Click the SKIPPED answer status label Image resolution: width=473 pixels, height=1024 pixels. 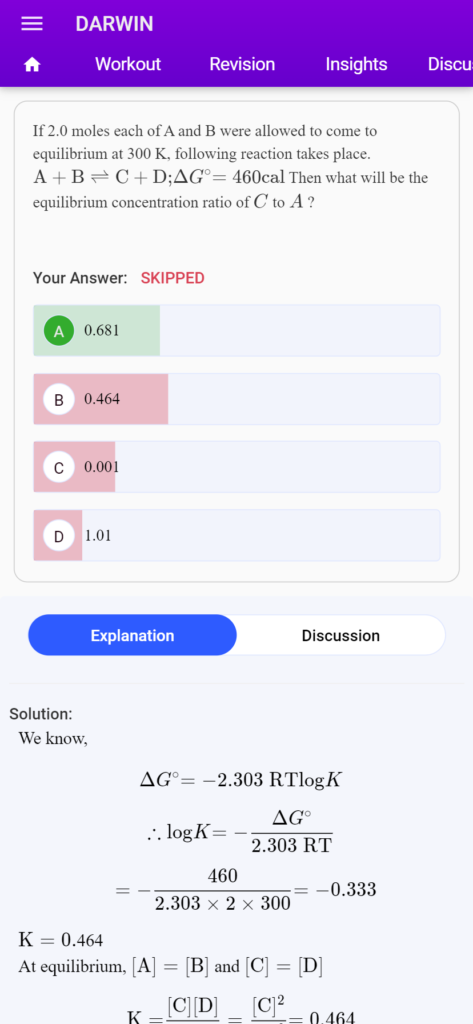[x=172, y=278]
